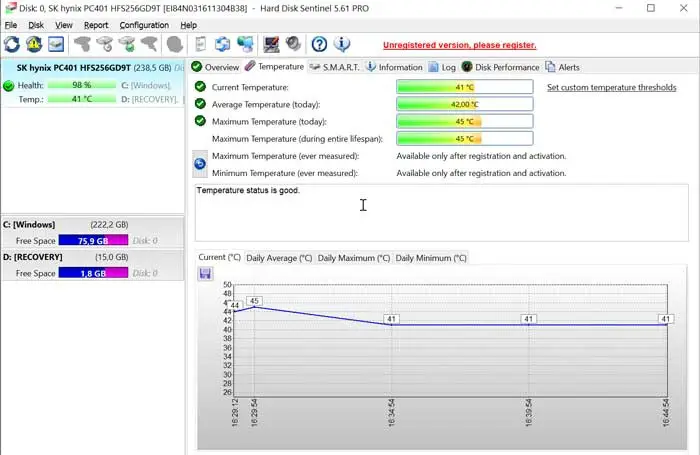Open the Disk menu
The image size is (700, 455).
(36, 25)
